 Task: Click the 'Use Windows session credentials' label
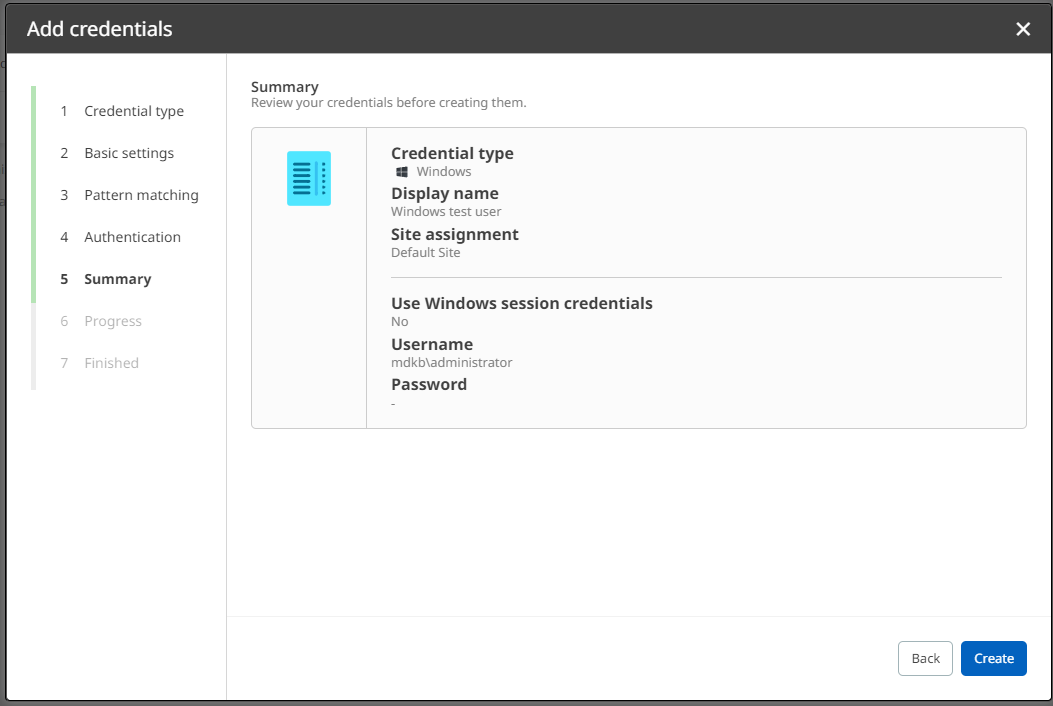pyautogui.click(x=521, y=303)
